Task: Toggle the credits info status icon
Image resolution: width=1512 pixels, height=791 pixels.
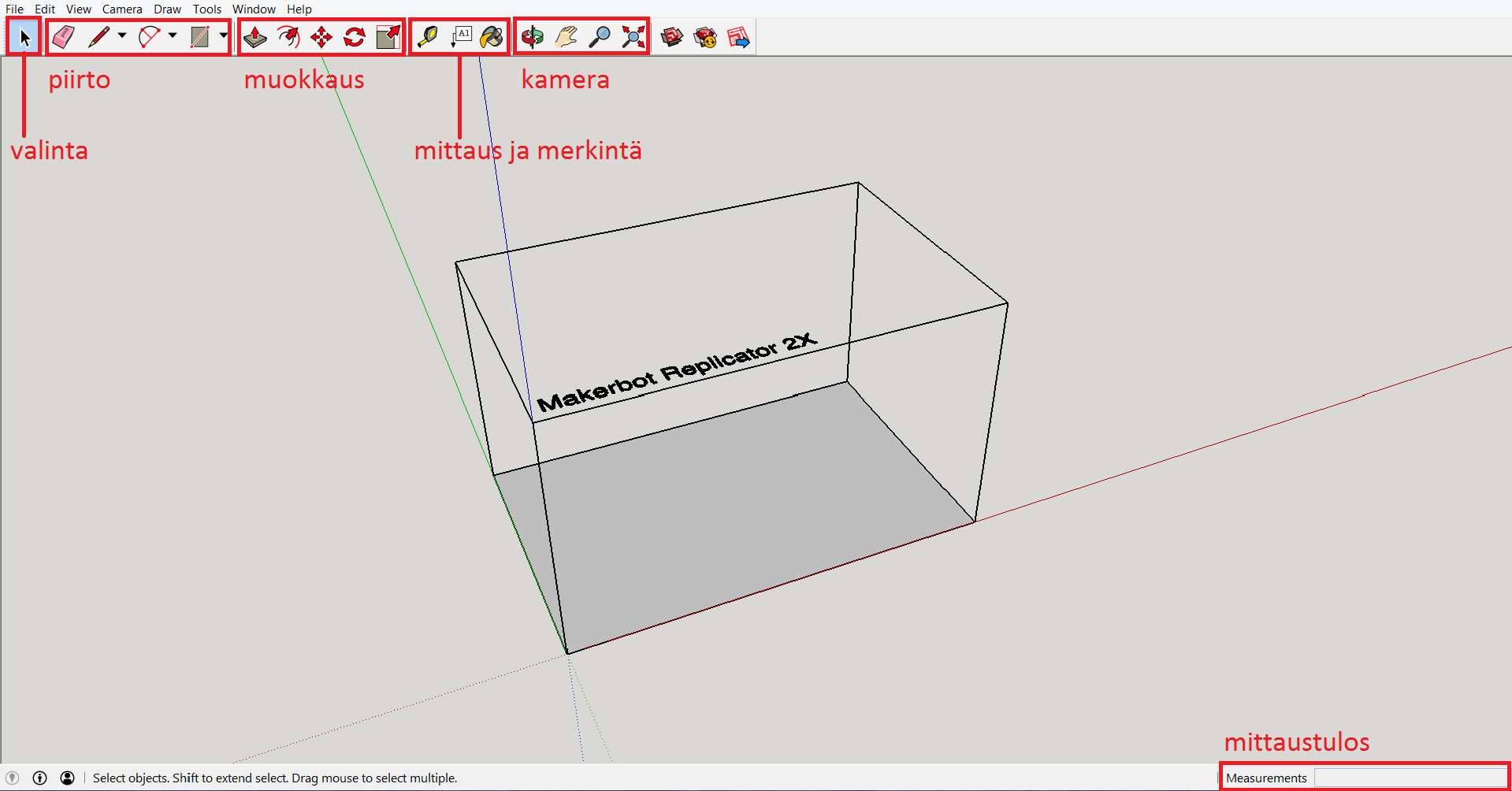Action: tap(40, 778)
